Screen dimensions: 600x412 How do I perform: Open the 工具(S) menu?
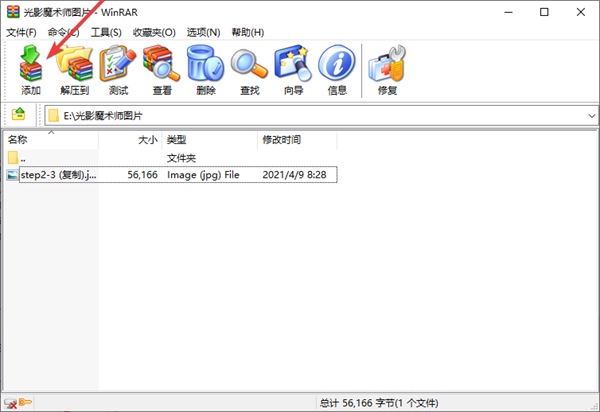point(106,33)
